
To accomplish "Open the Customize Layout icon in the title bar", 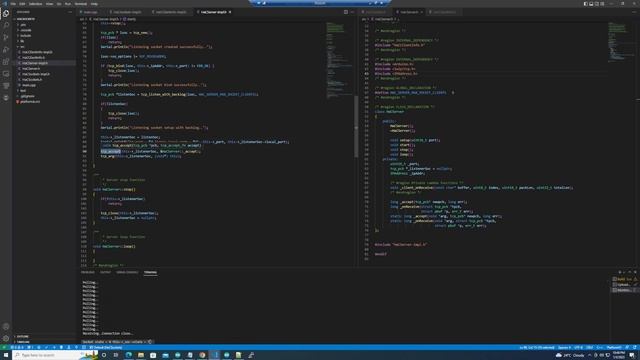I will (602, 4).
